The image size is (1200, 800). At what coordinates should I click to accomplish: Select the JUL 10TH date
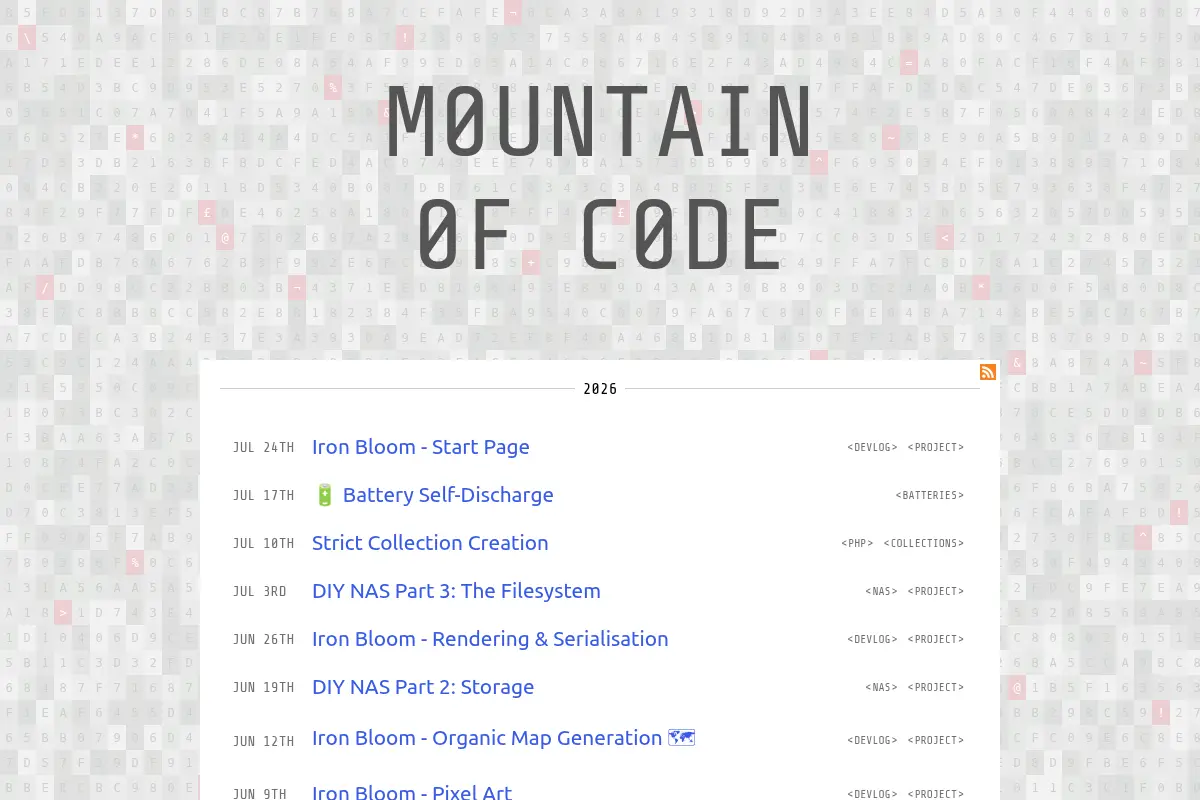(x=263, y=543)
